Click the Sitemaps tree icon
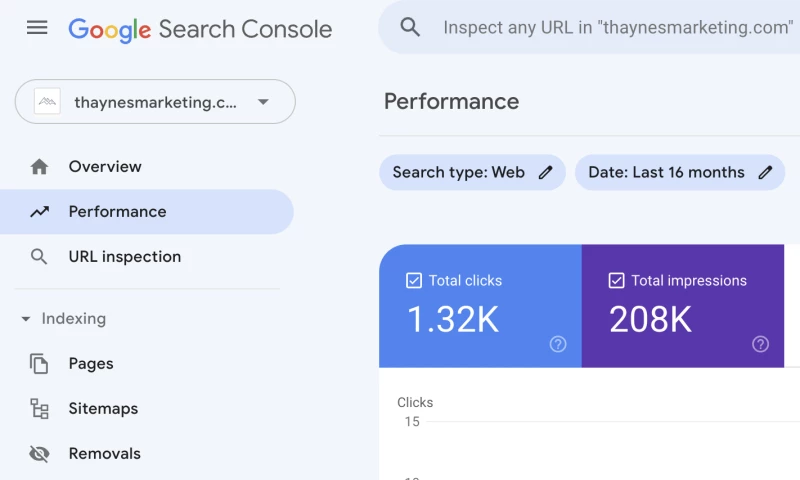Image resolution: width=800 pixels, height=480 pixels. (x=39, y=409)
